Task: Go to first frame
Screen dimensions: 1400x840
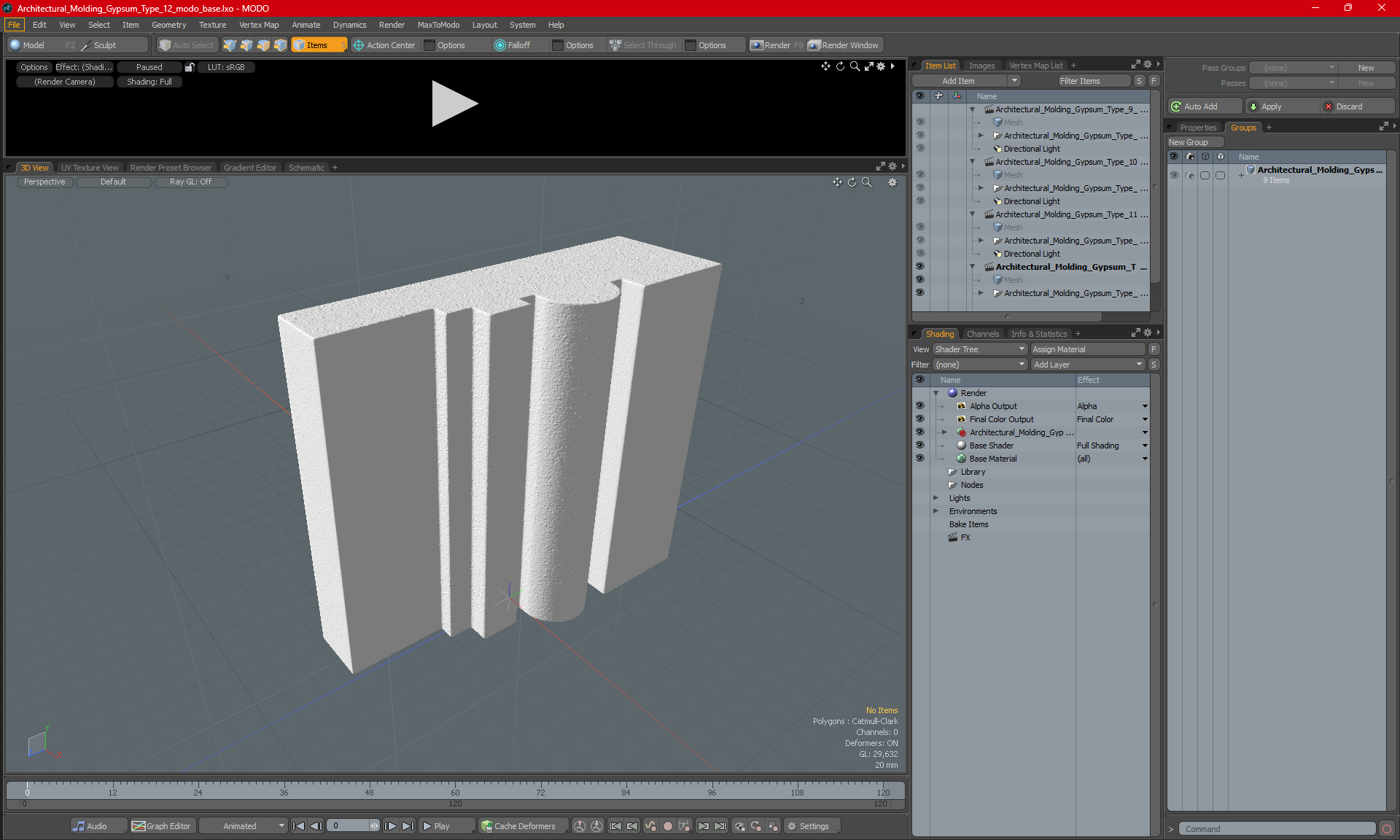Action: click(298, 826)
